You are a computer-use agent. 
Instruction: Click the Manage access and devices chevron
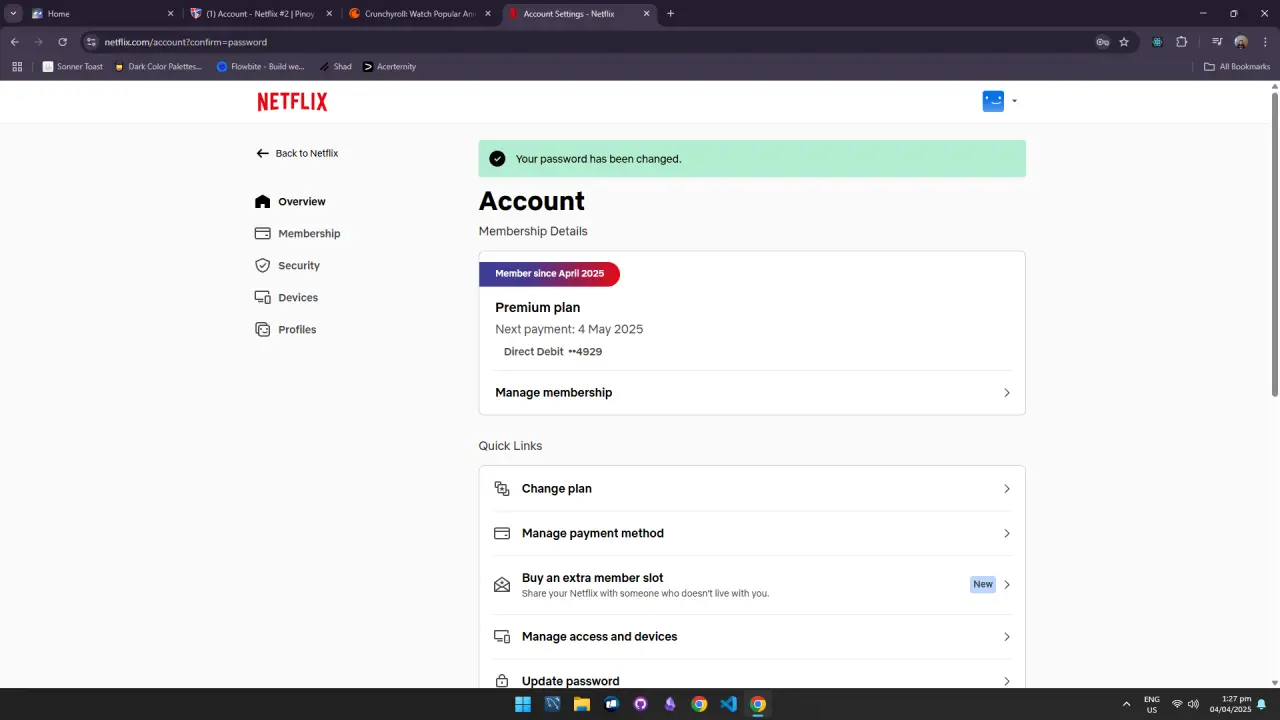(1007, 637)
